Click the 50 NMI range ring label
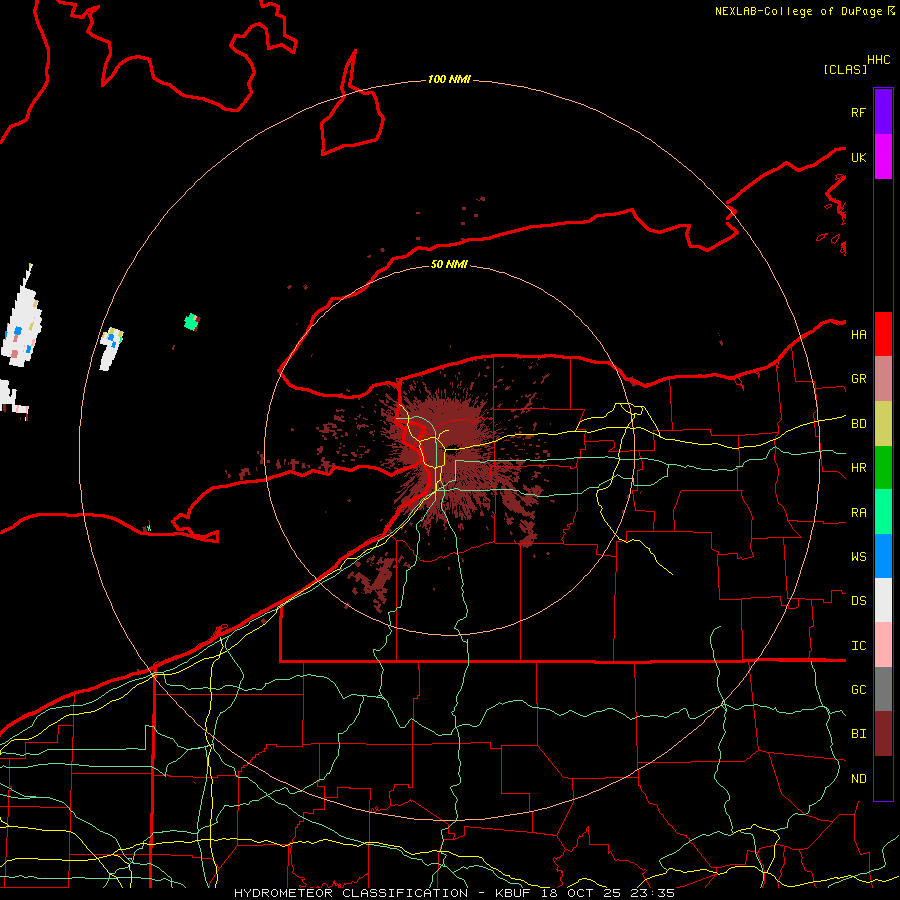This screenshot has width=900, height=900. (x=449, y=264)
